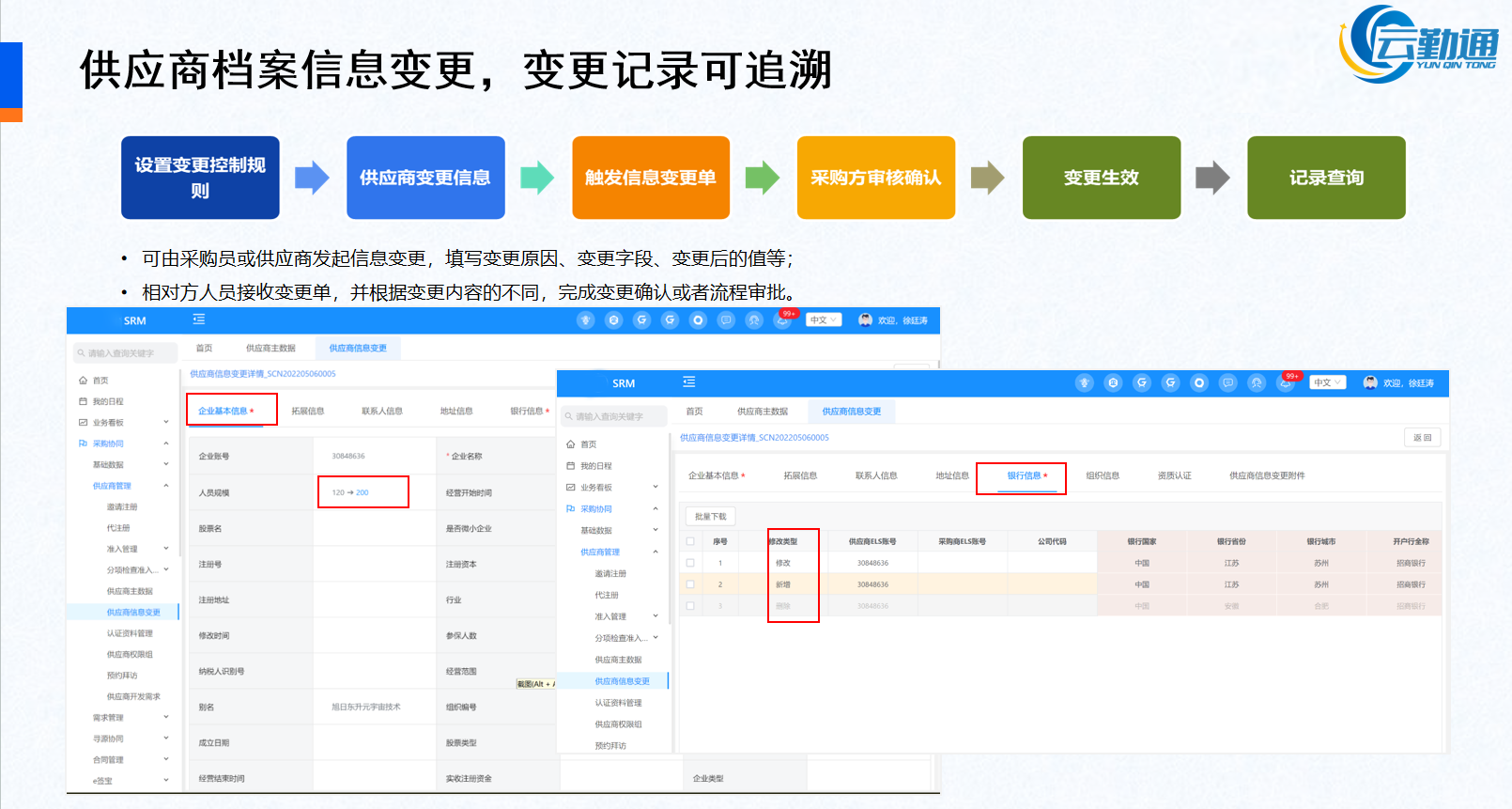Click the 返回 button in front window
The width and height of the screenshot is (1512, 809).
point(1423,438)
